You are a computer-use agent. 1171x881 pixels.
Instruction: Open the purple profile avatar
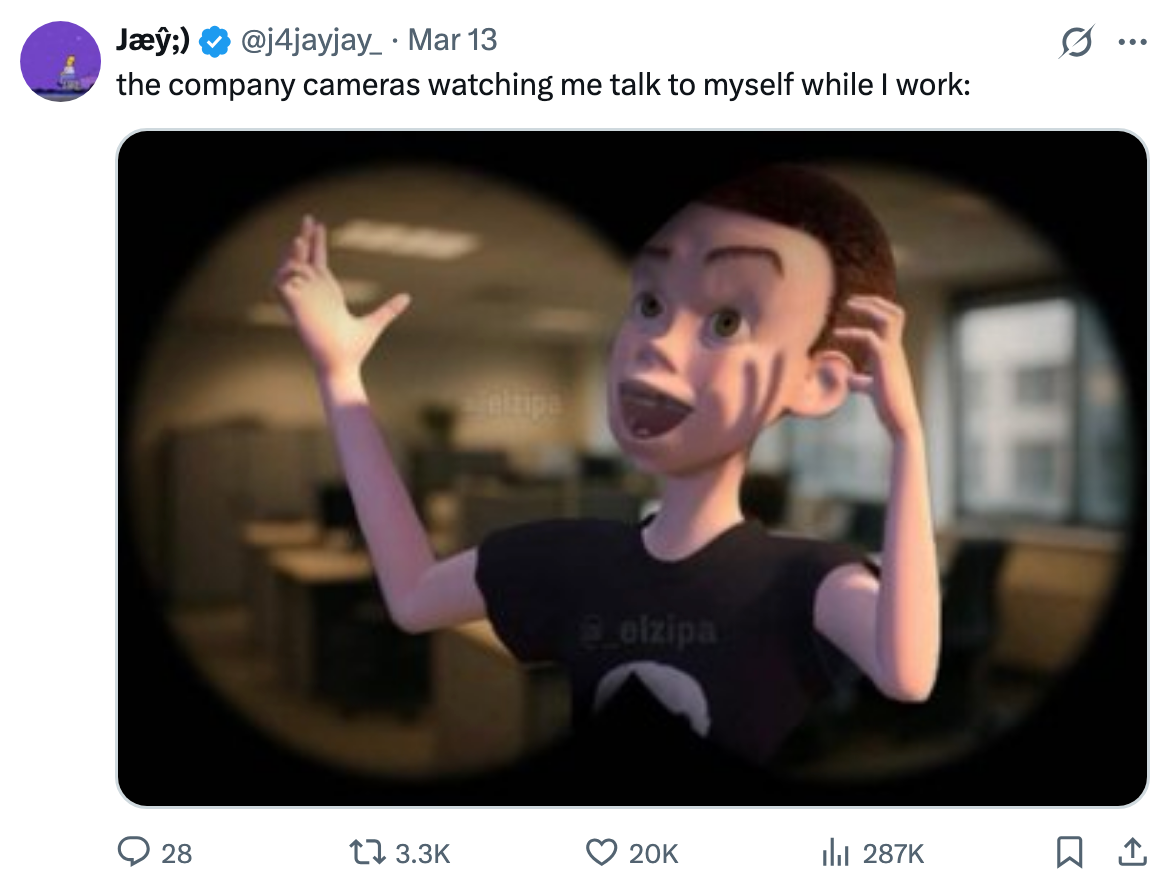tap(61, 61)
